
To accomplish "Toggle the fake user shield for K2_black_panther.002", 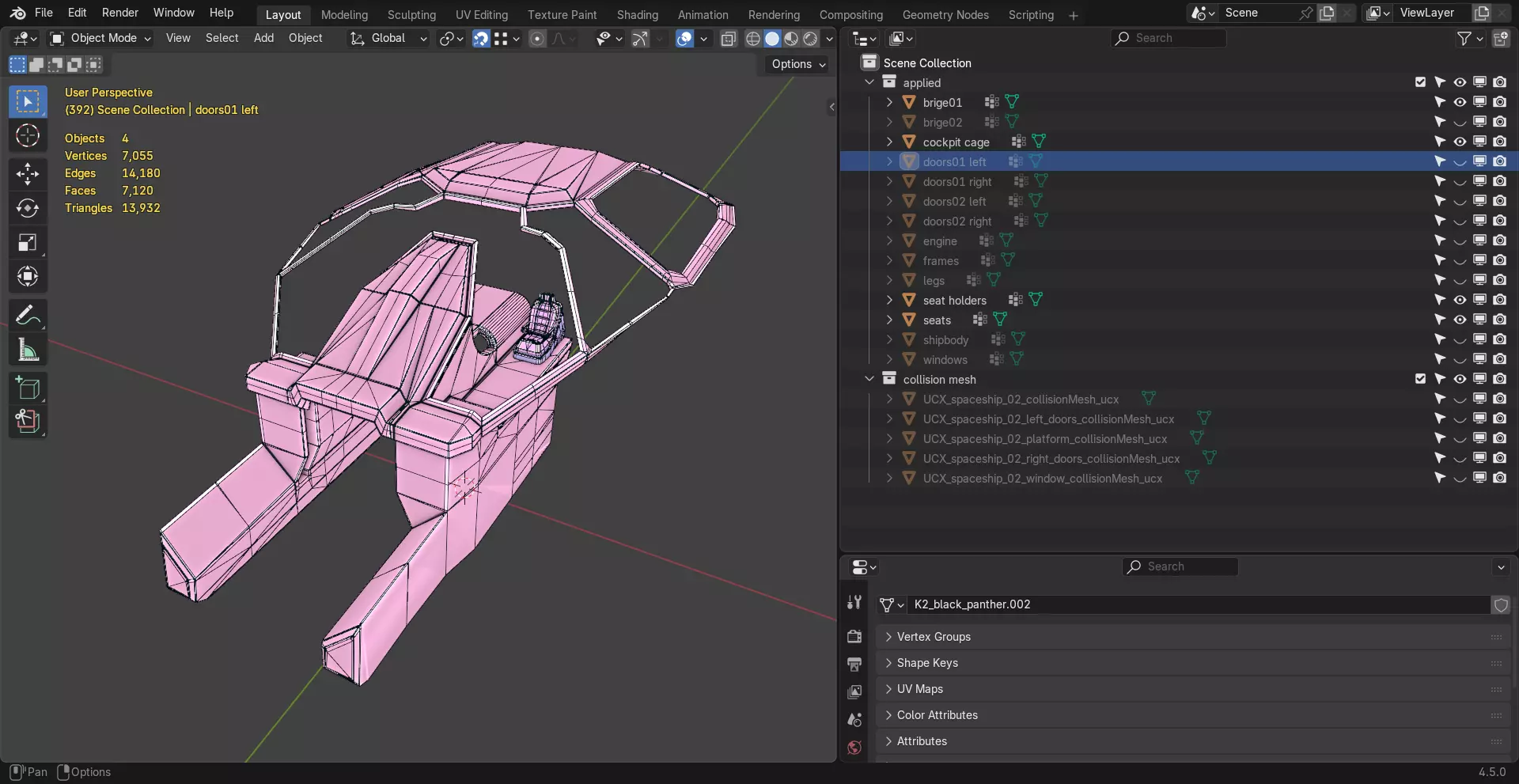I will (x=1501, y=604).
